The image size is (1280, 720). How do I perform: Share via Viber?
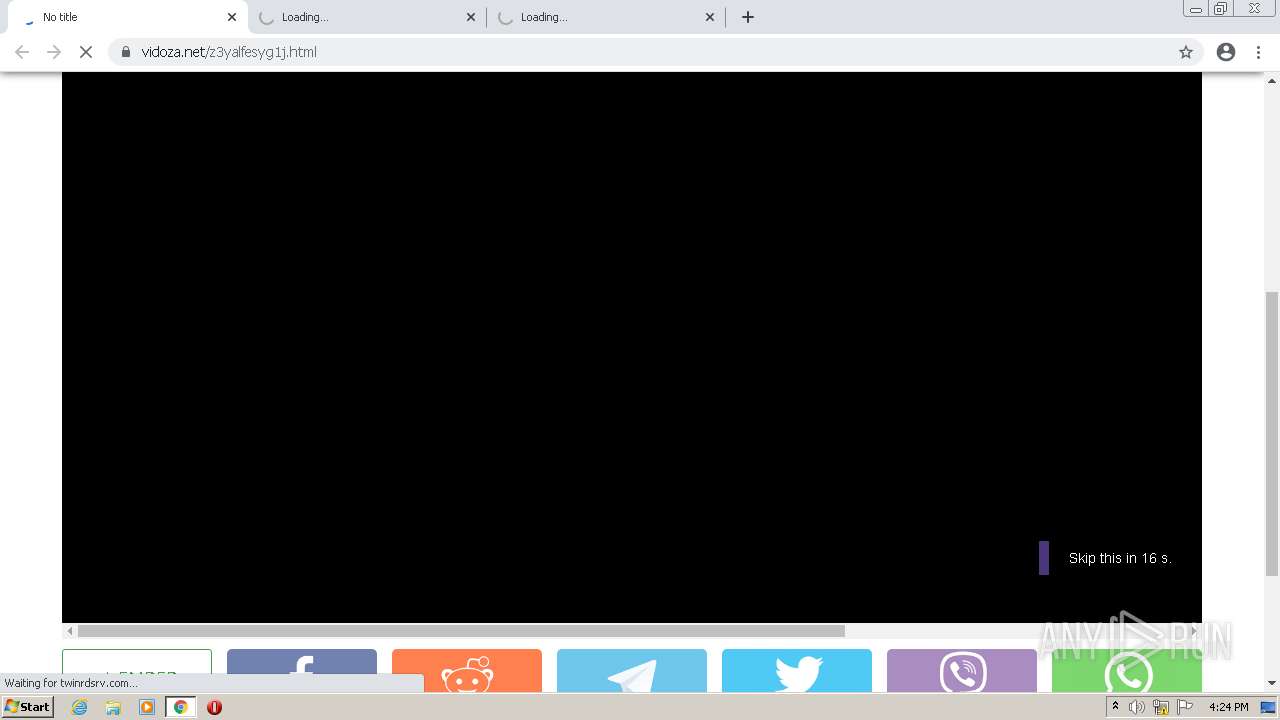[962, 670]
